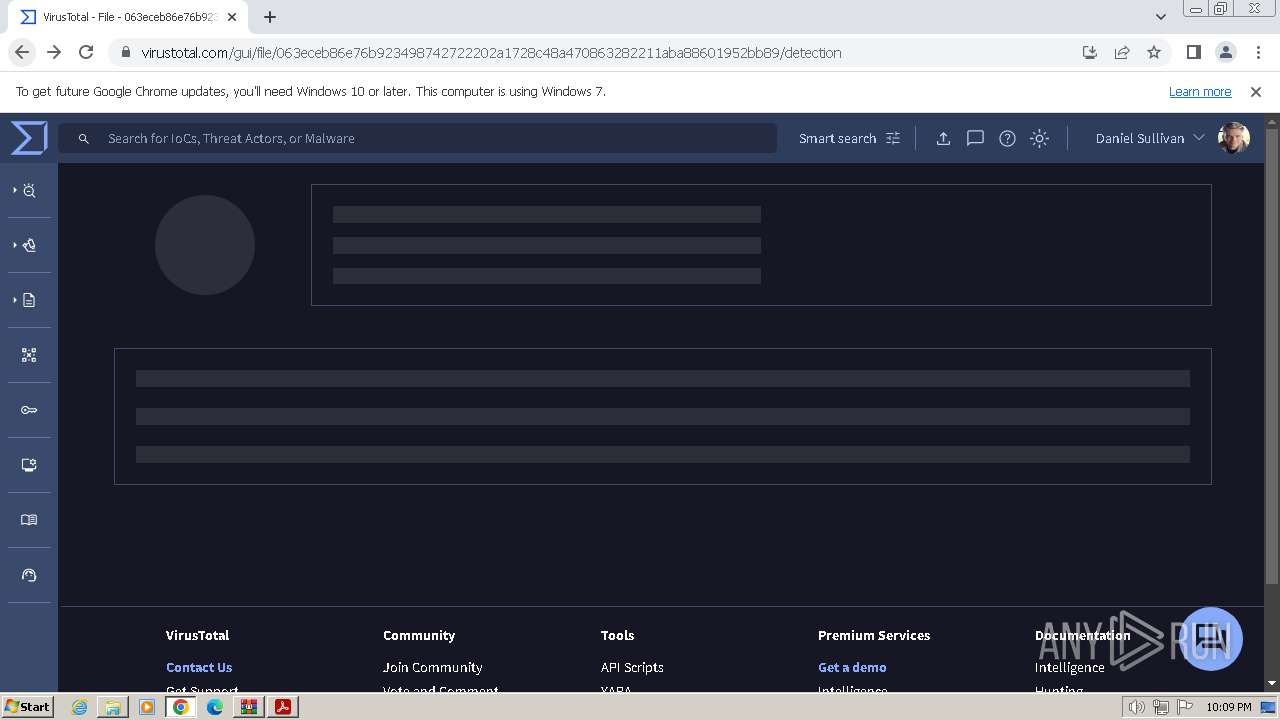This screenshot has height=720, width=1280.
Task: Bookmark this tab with star icon
Action: 1154,52
